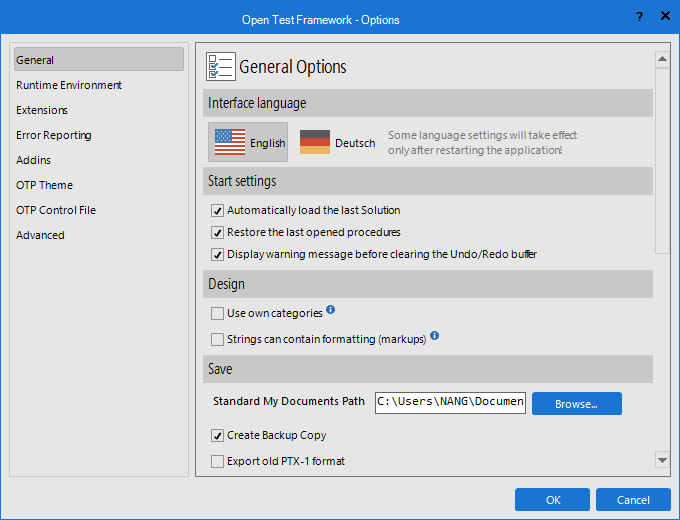Click the Interface language section header
This screenshot has height=520, width=680.
(x=428, y=103)
